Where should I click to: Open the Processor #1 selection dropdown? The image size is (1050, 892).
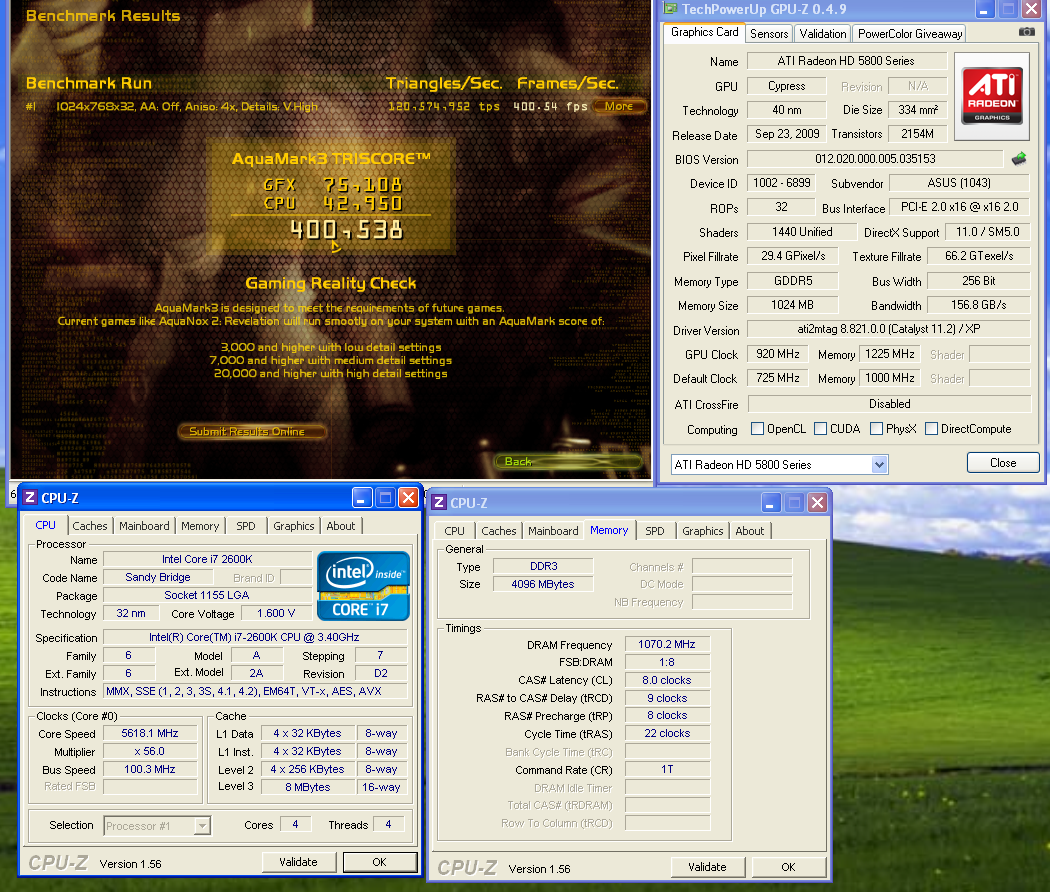pyautogui.click(x=202, y=826)
